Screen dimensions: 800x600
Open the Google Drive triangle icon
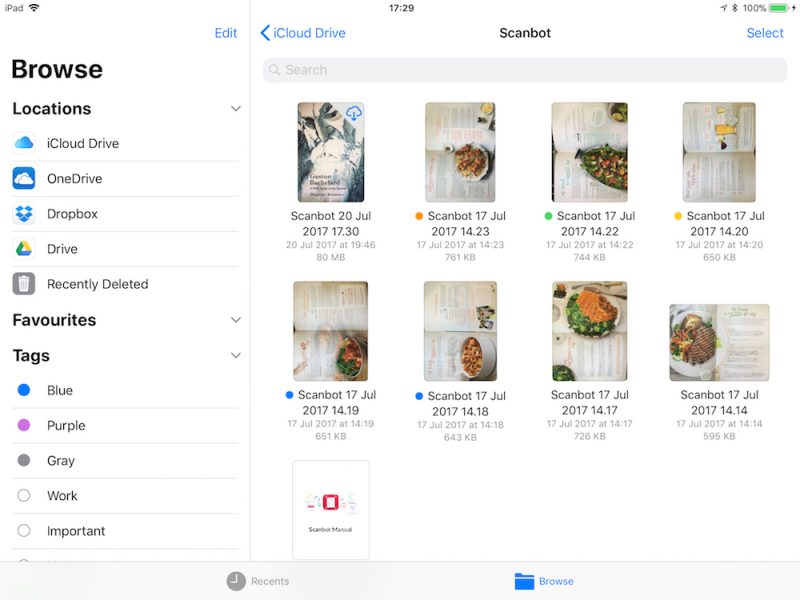pos(24,248)
